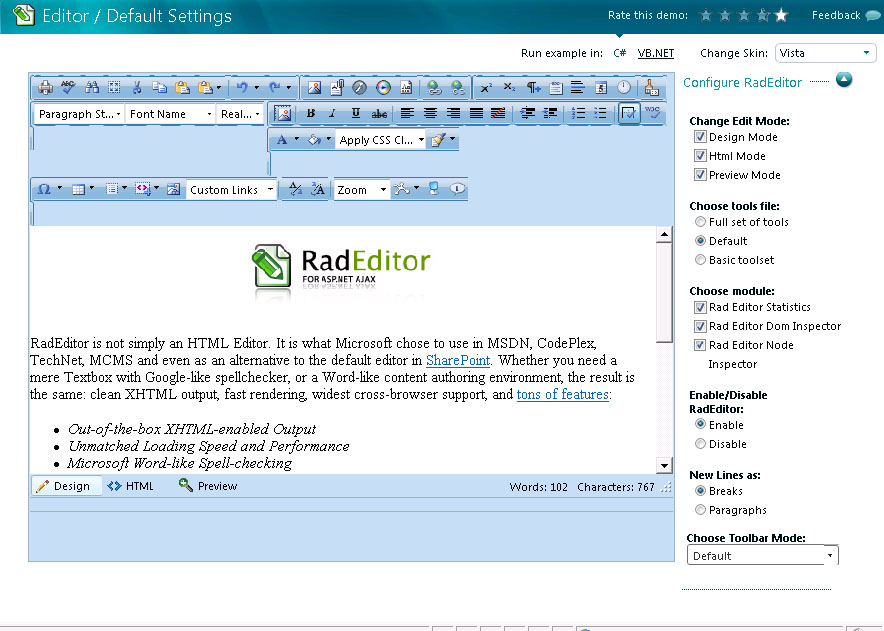884x631 pixels.
Task: Uncheck Html Mode checkbox
Action: pos(700,156)
